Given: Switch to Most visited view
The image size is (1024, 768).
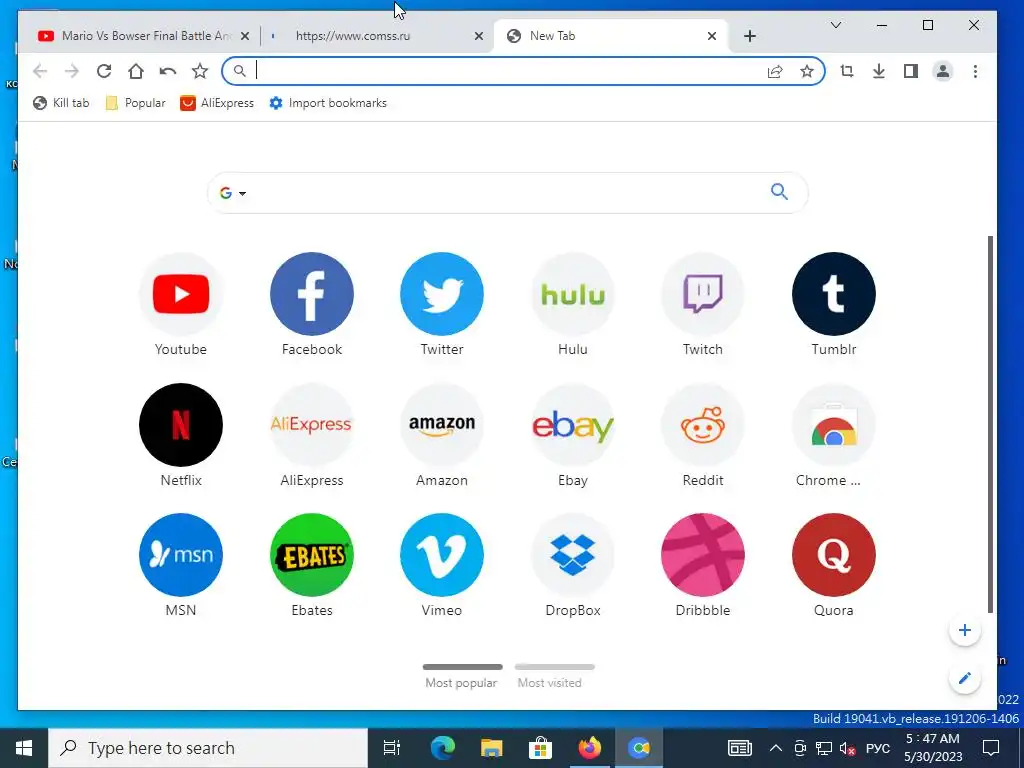Looking at the screenshot, I should point(554,677).
